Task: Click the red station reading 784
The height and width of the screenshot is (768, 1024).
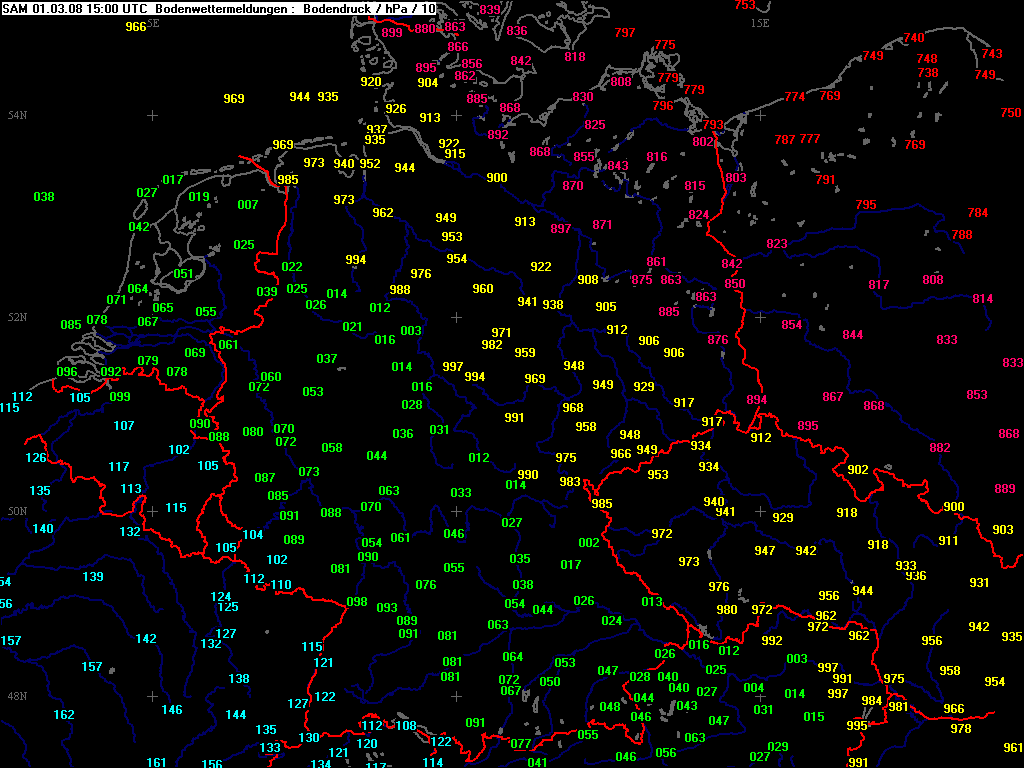Action: 978,213
